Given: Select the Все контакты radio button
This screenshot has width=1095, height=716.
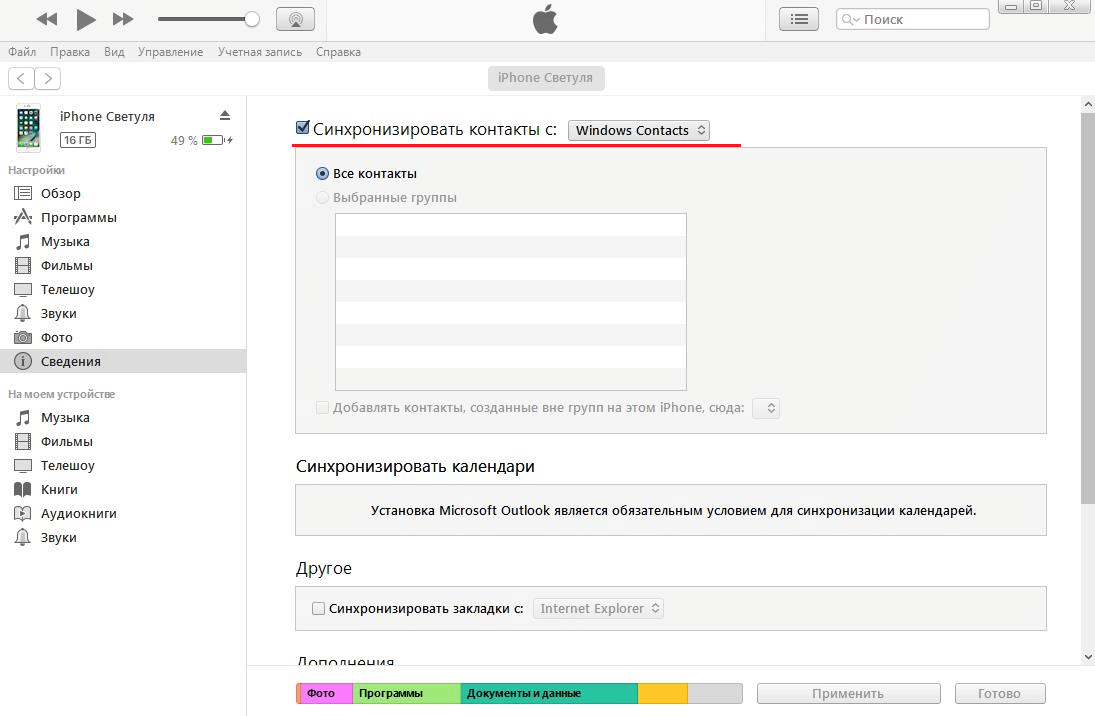Looking at the screenshot, I should pyautogui.click(x=322, y=173).
